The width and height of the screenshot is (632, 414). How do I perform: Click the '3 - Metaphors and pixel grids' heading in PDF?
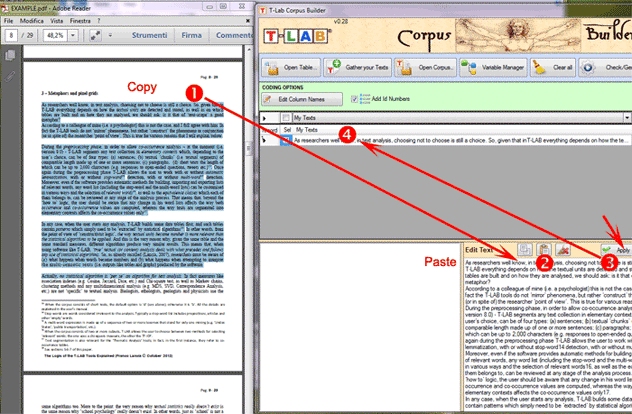(70, 93)
